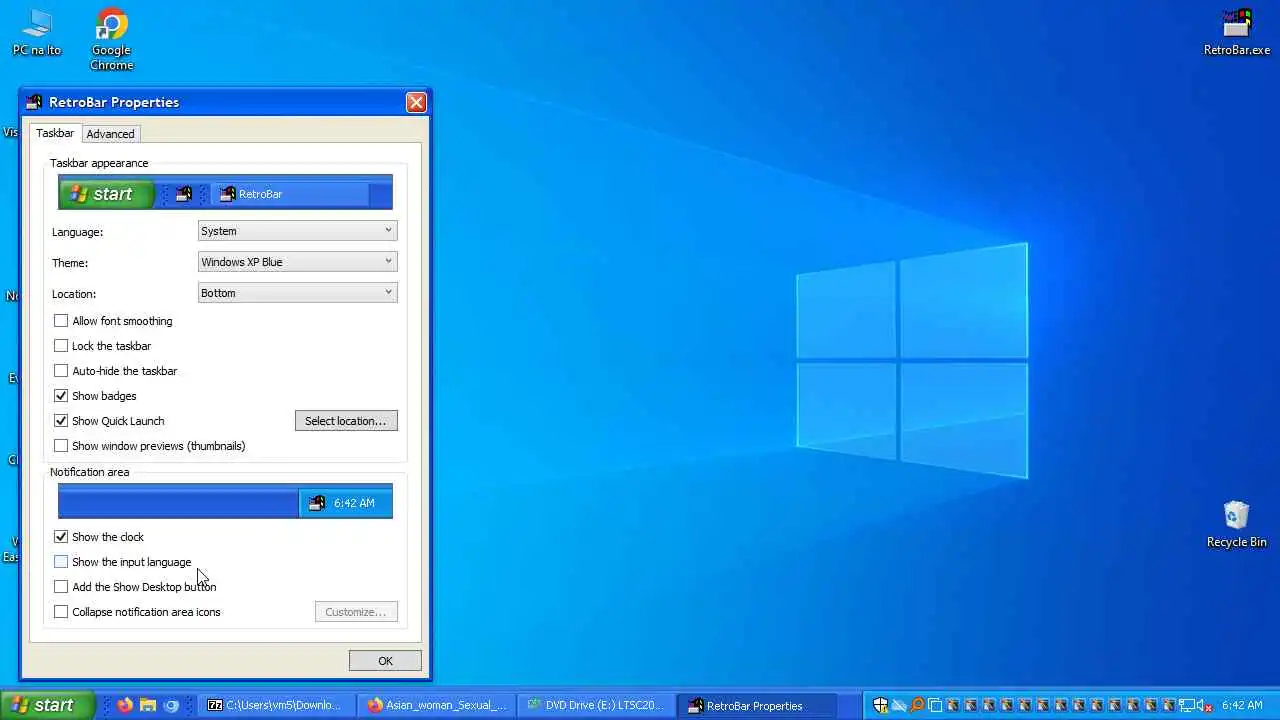The image size is (1280, 720).
Task: Click the start button in the appearance preview
Action: pos(107,194)
